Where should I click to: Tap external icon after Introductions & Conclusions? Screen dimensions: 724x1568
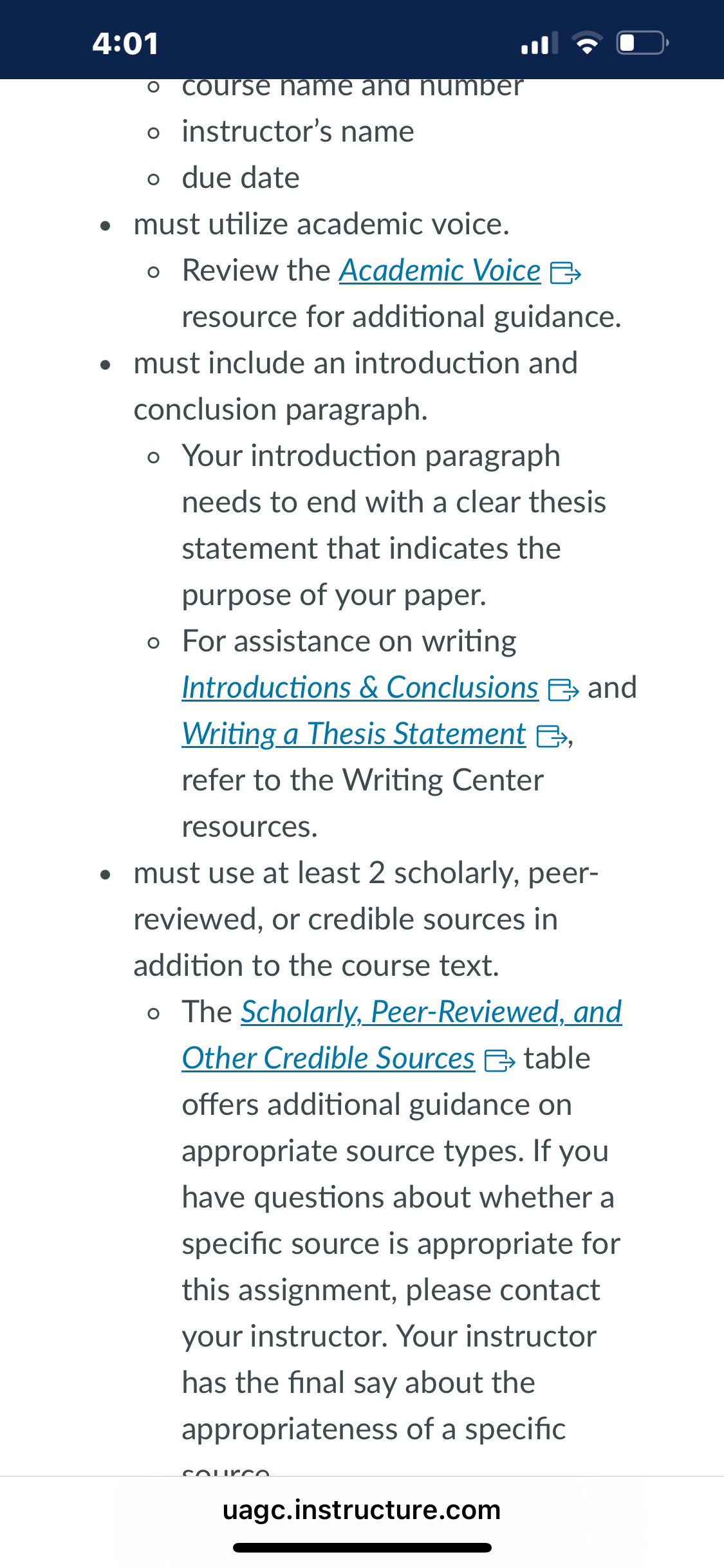[x=563, y=690]
